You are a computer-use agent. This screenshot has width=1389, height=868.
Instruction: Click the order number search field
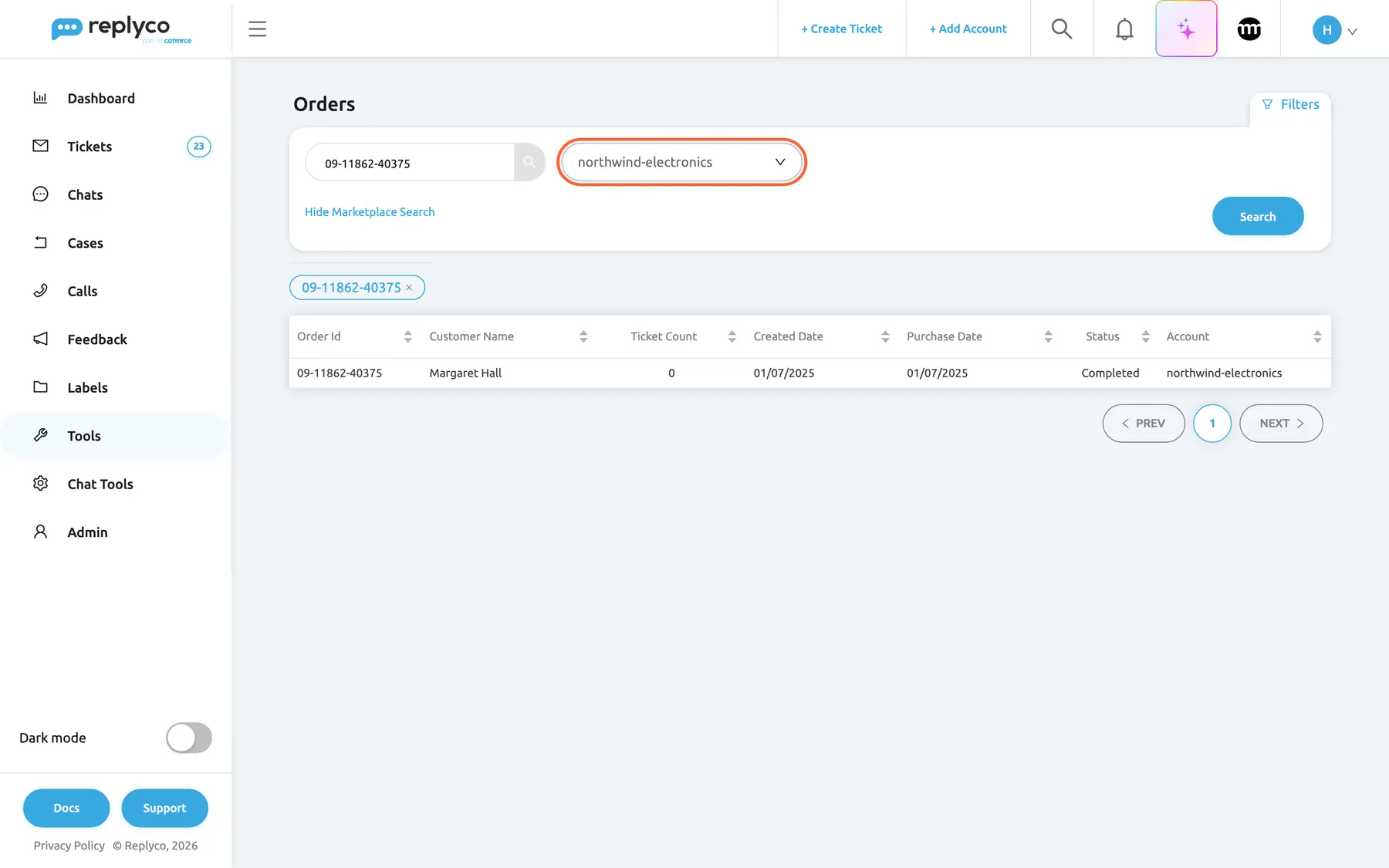point(411,163)
